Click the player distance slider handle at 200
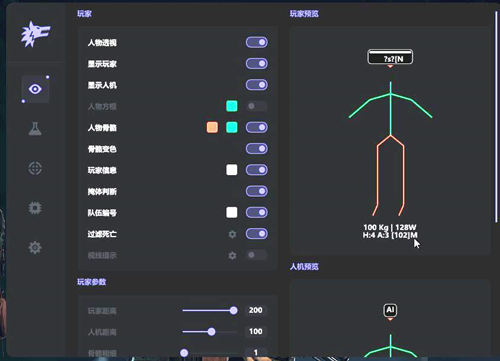 pos(234,311)
